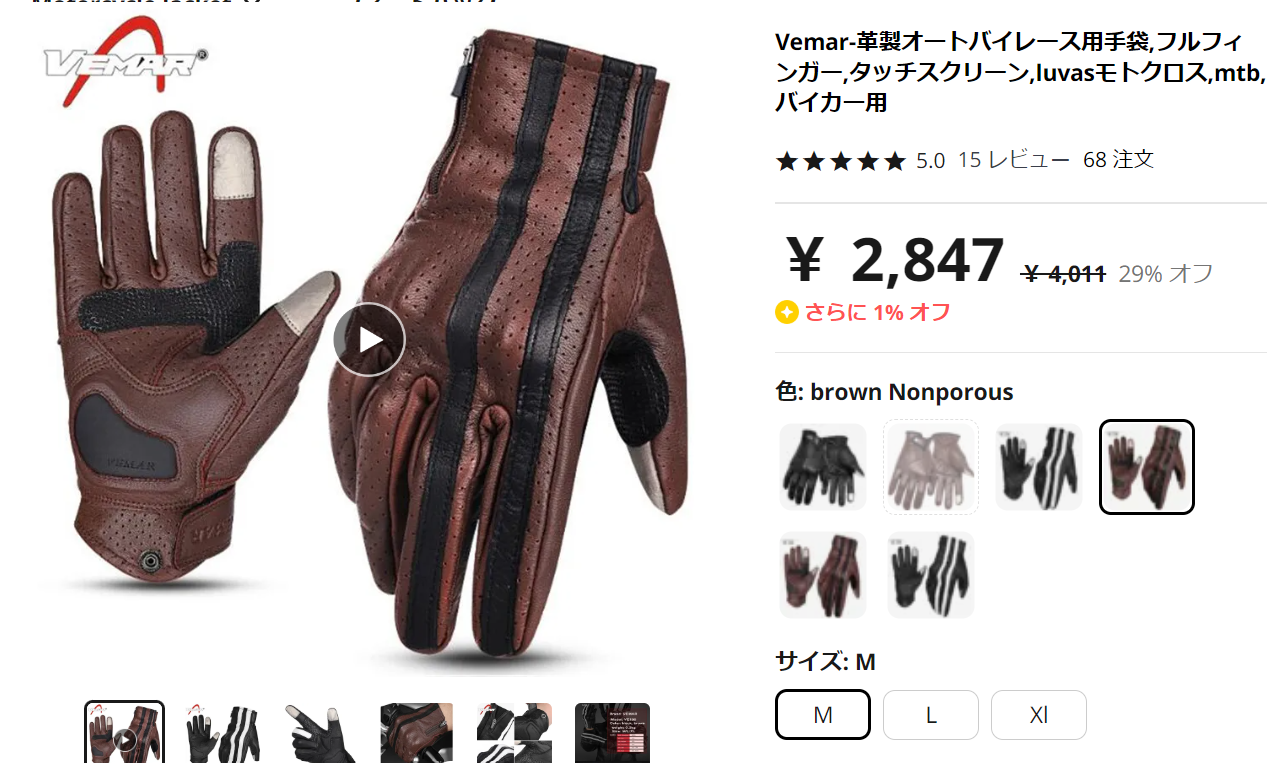Select the brown Nonporous color swatch
Image resolution: width=1276 pixels, height=763 pixels.
[1147, 467]
